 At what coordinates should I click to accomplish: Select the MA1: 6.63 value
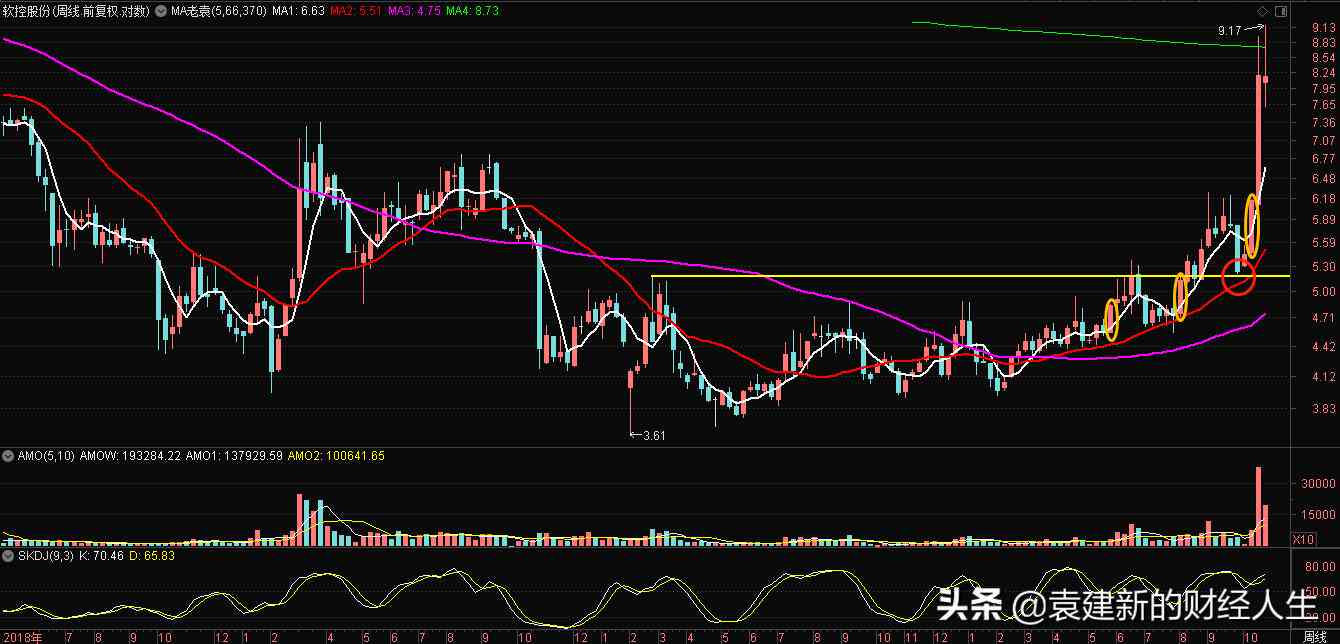coord(298,11)
